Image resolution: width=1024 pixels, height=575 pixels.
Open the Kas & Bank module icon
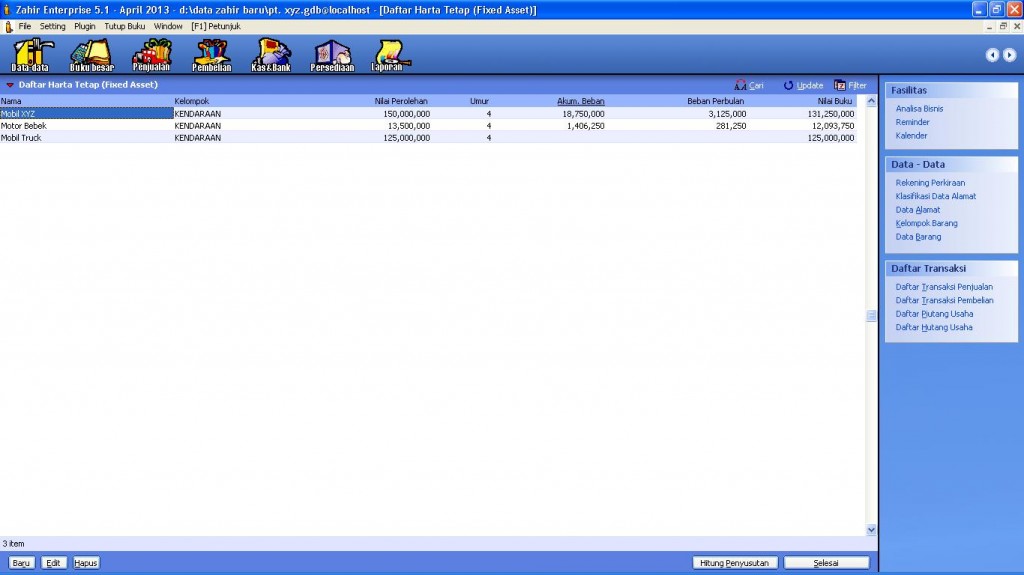pos(272,53)
